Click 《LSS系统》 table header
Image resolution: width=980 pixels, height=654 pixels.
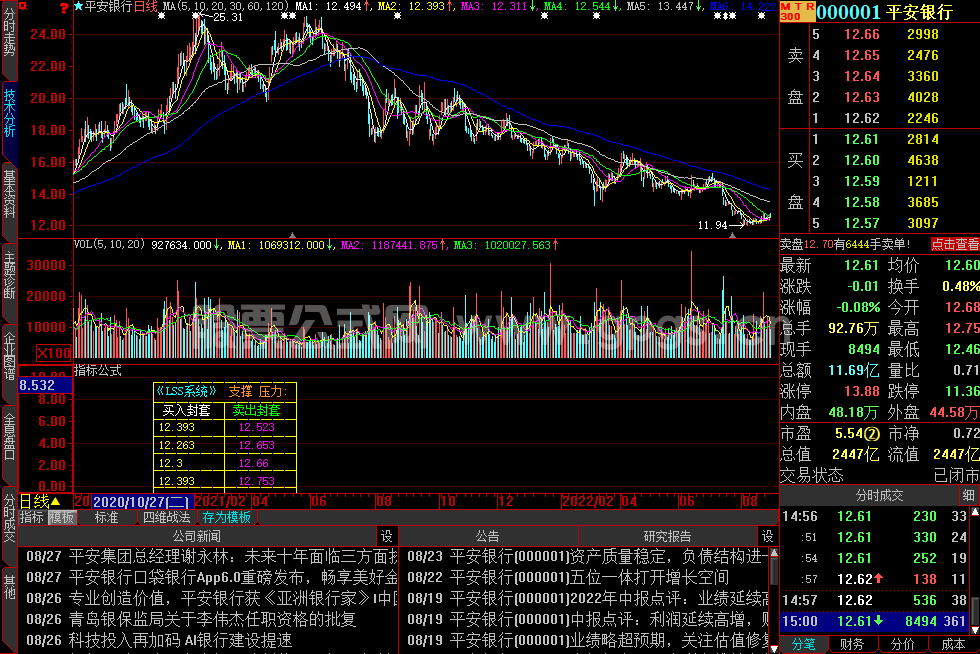point(186,391)
